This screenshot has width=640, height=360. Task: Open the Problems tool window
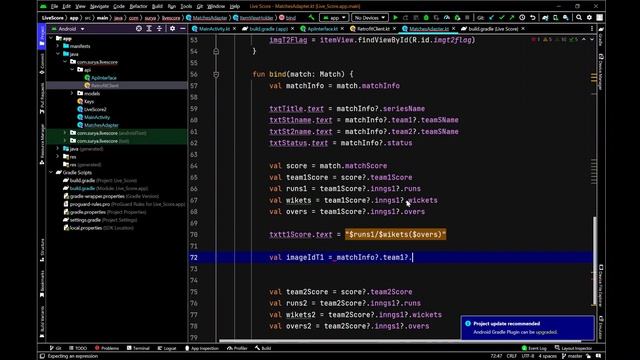point(107,348)
